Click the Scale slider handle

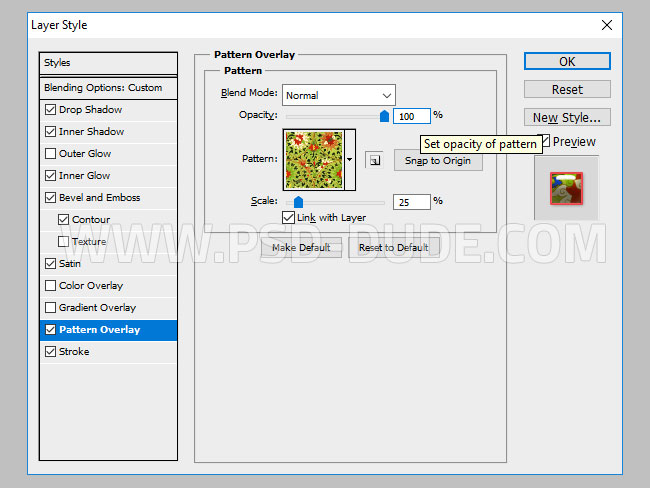click(298, 202)
